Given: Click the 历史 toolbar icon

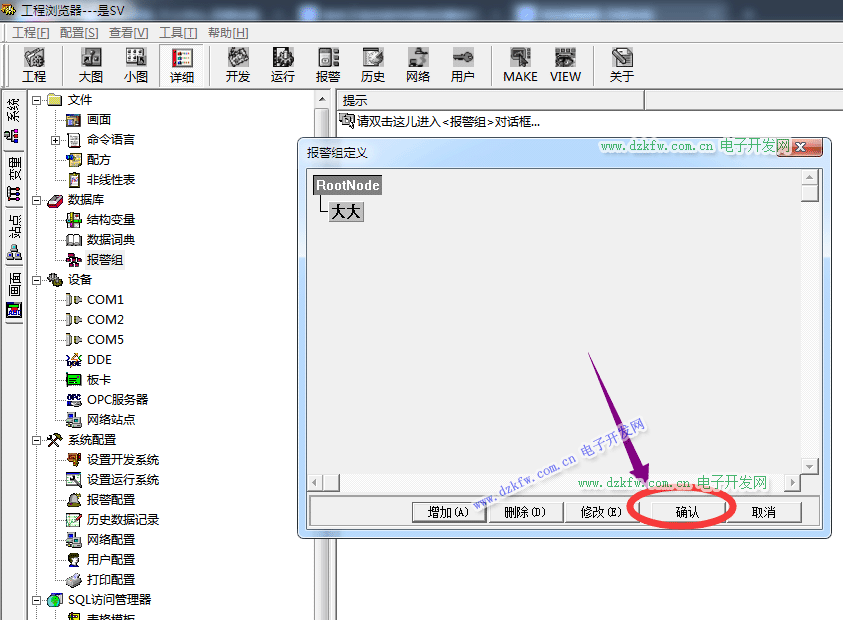Looking at the screenshot, I should click(x=373, y=65).
